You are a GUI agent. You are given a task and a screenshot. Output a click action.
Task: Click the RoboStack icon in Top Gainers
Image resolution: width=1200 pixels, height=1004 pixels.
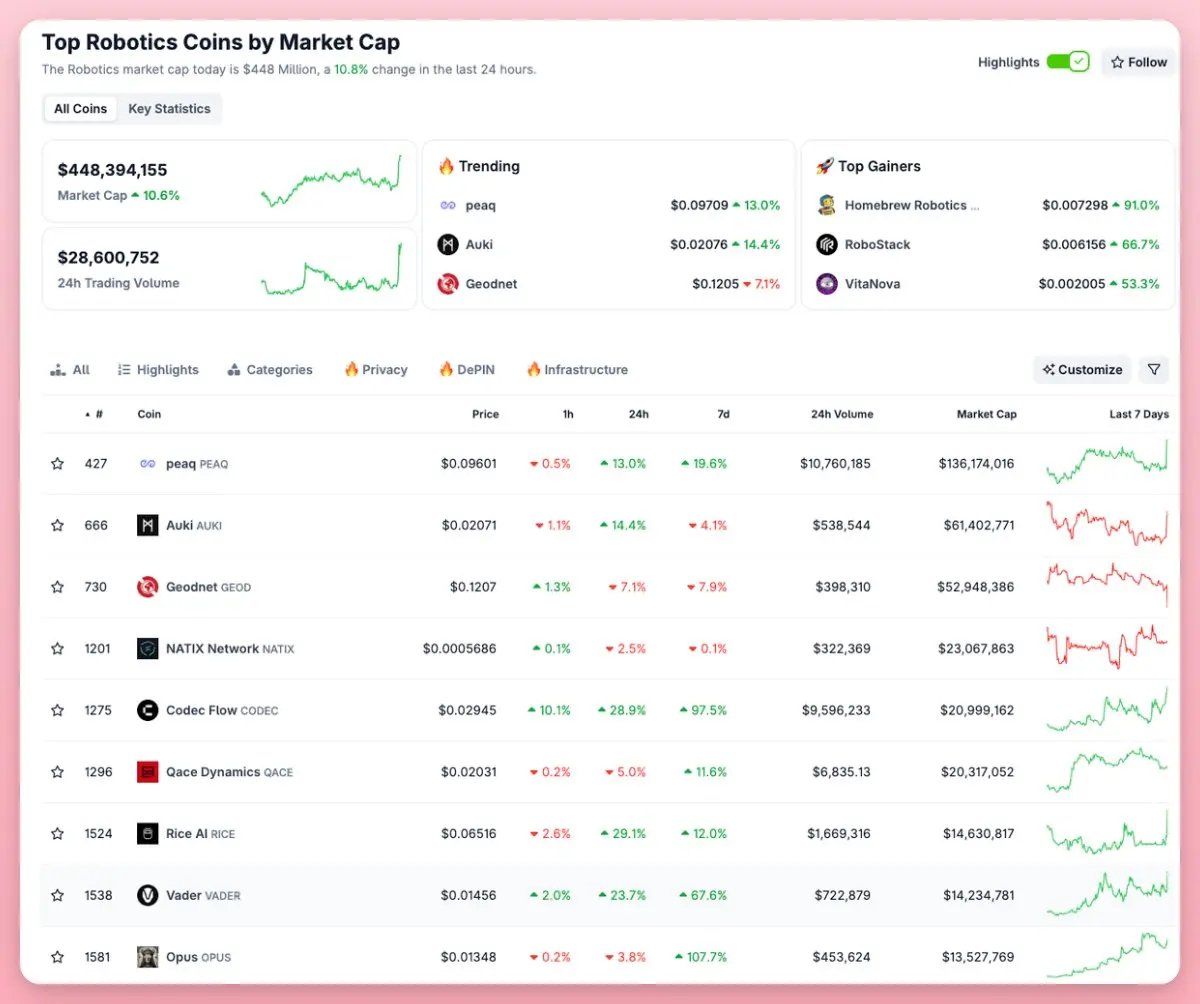(x=826, y=245)
